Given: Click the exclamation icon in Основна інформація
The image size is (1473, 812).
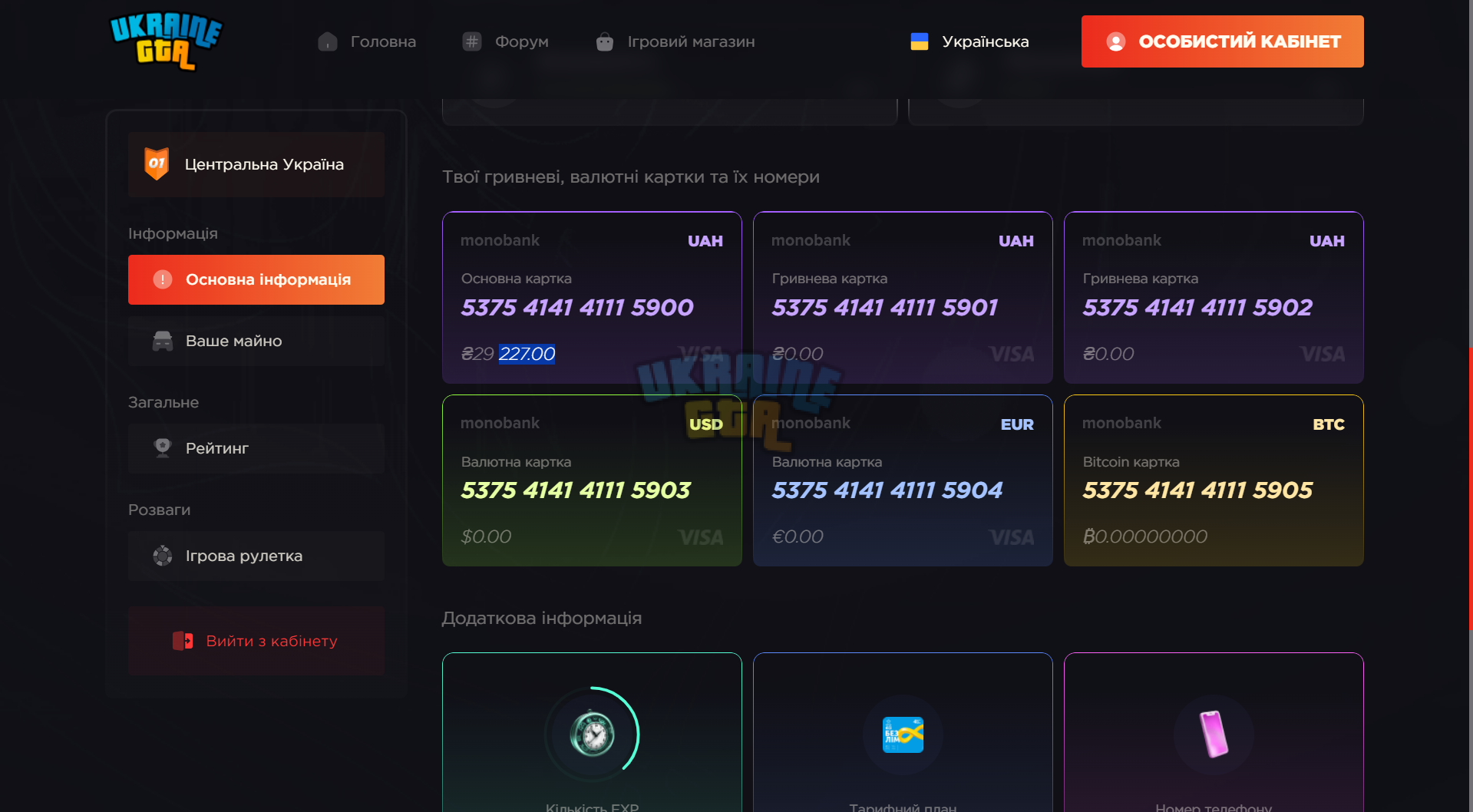Looking at the screenshot, I should point(163,279).
